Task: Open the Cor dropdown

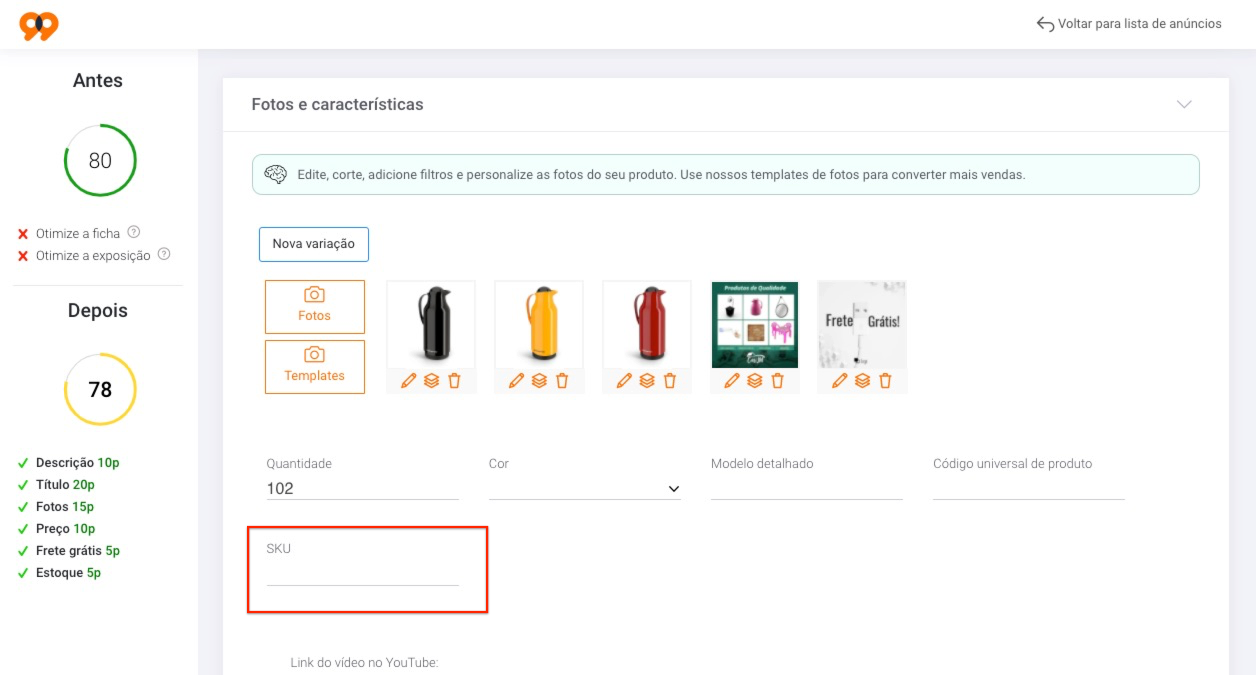Action: click(x=585, y=488)
